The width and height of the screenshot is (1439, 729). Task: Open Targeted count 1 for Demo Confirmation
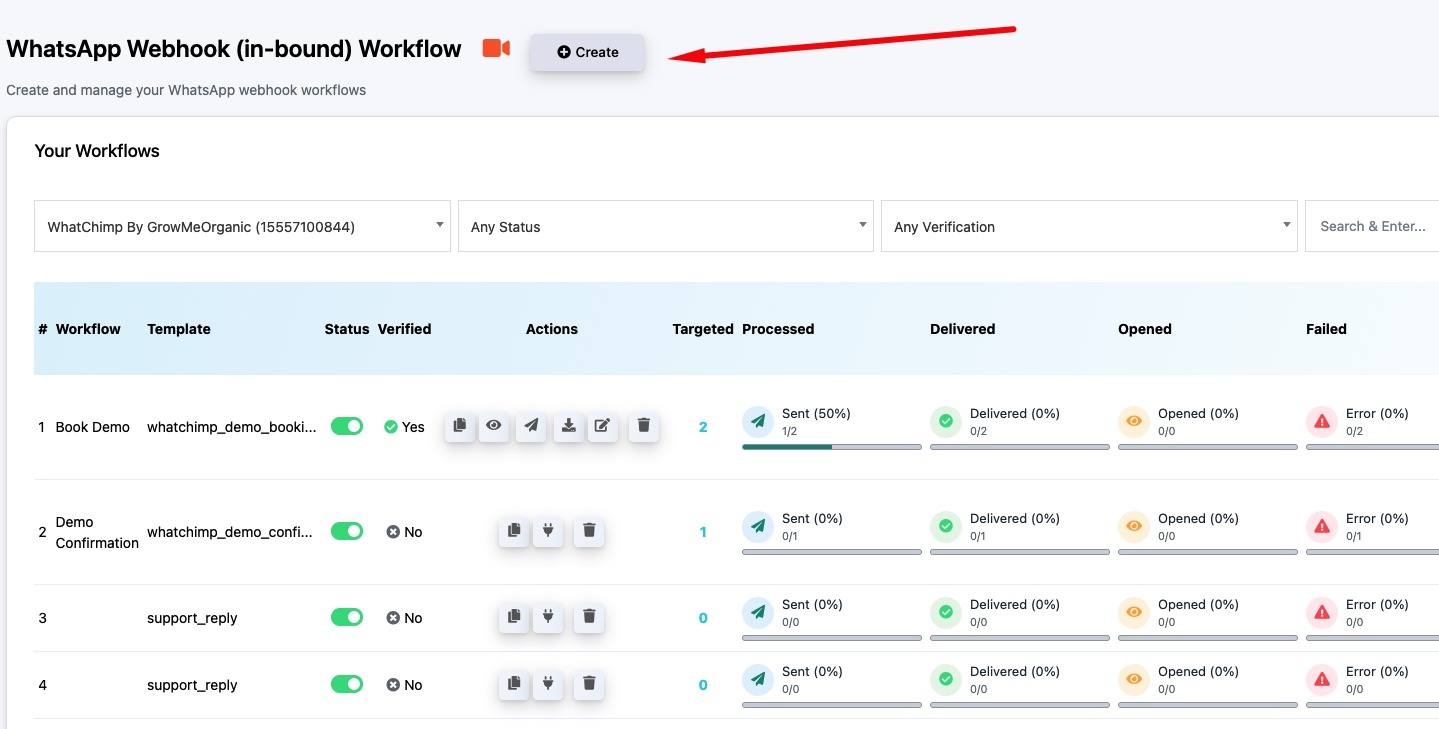pyautogui.click(x=703, y=532)
